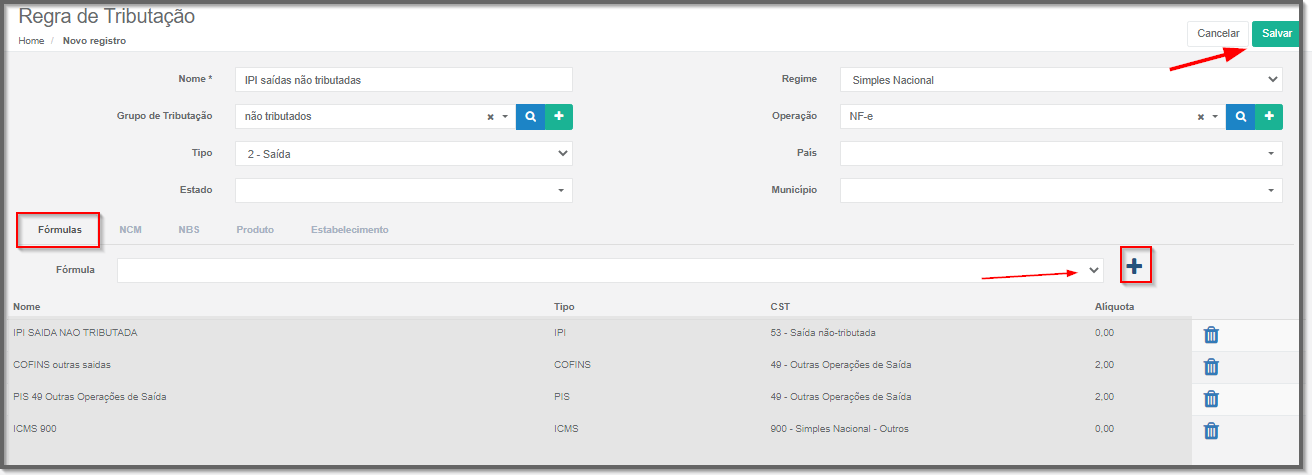The image size is (1312, 475).
Task: Click the Nome input field
Action: coord(403,80)
